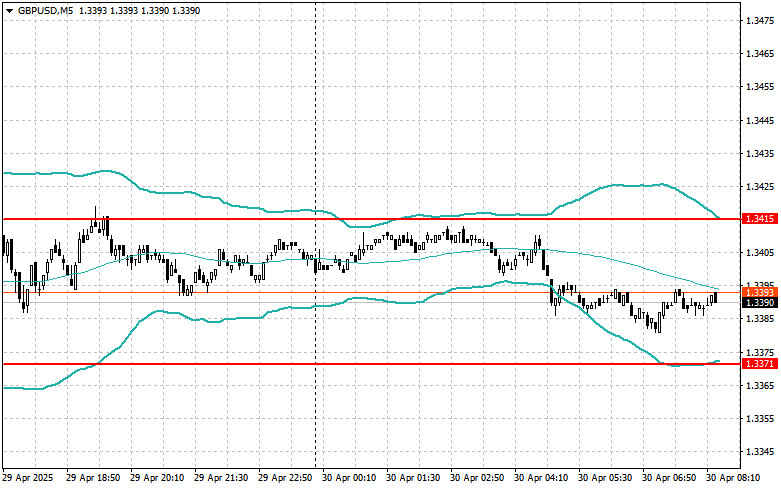Click the 1.3415 red price label
The image size is (781, 489).
(760, 219)
